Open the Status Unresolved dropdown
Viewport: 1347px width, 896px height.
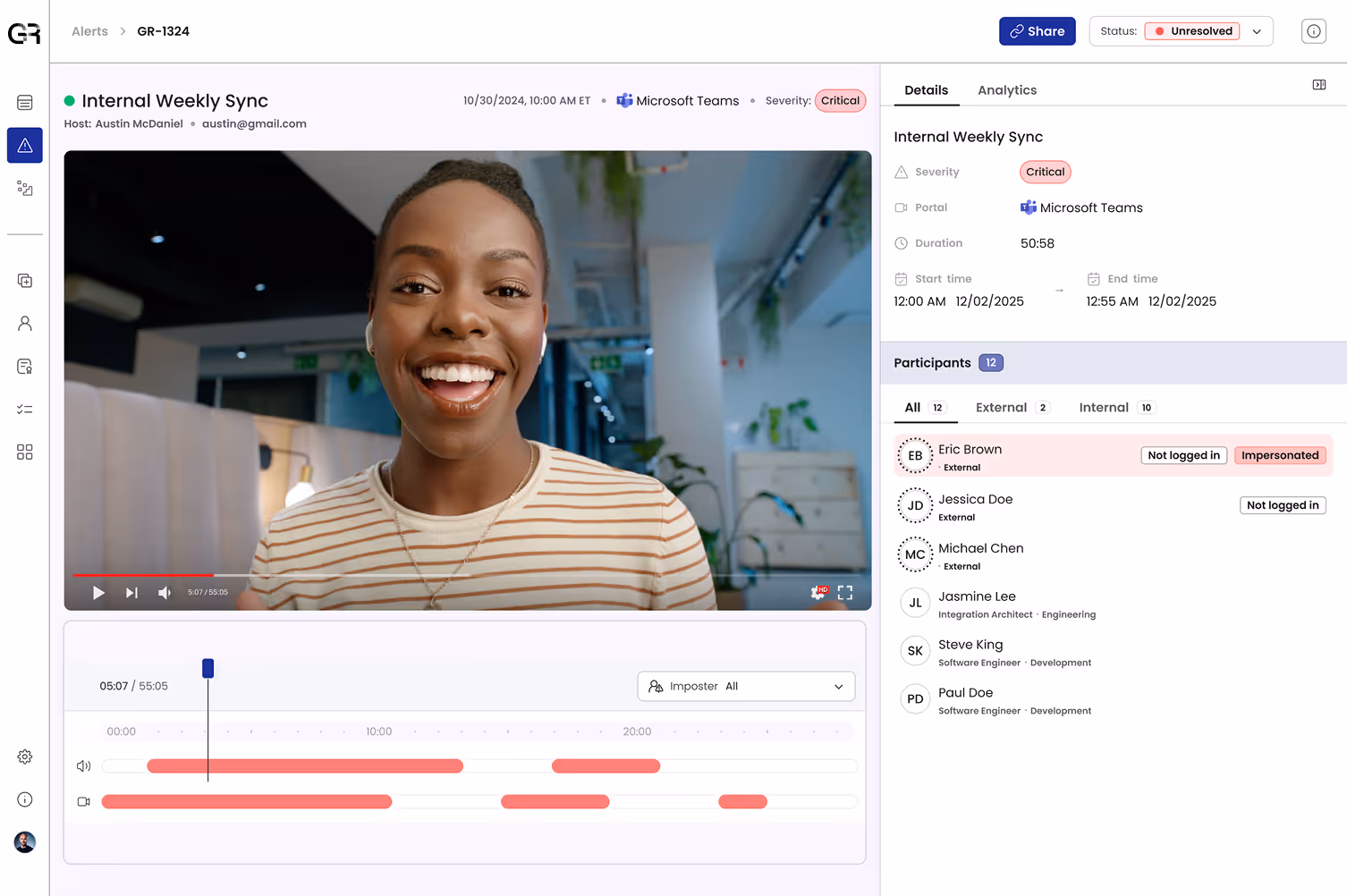point(1181,31)
